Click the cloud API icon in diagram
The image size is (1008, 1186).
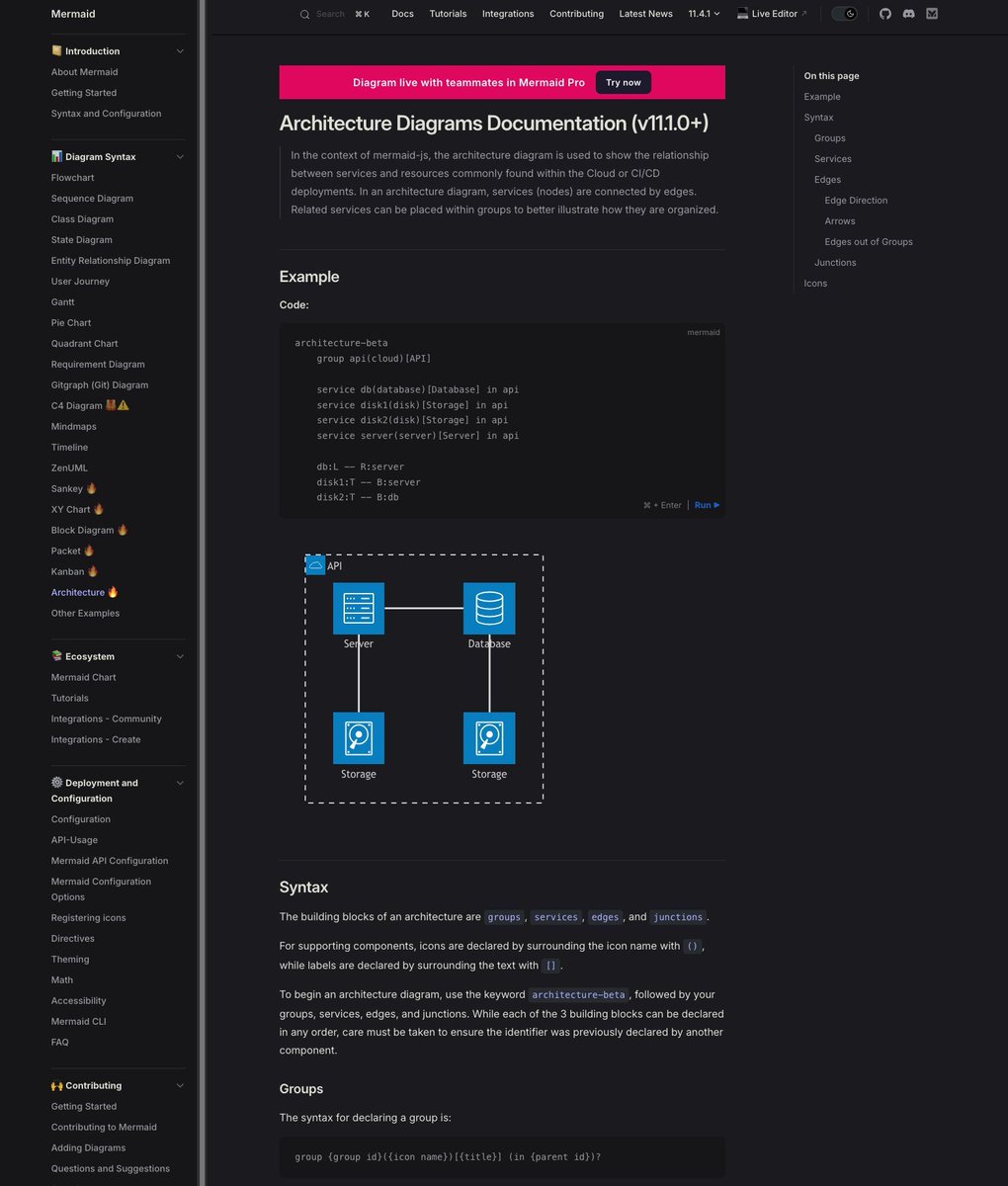coord(315,565)
